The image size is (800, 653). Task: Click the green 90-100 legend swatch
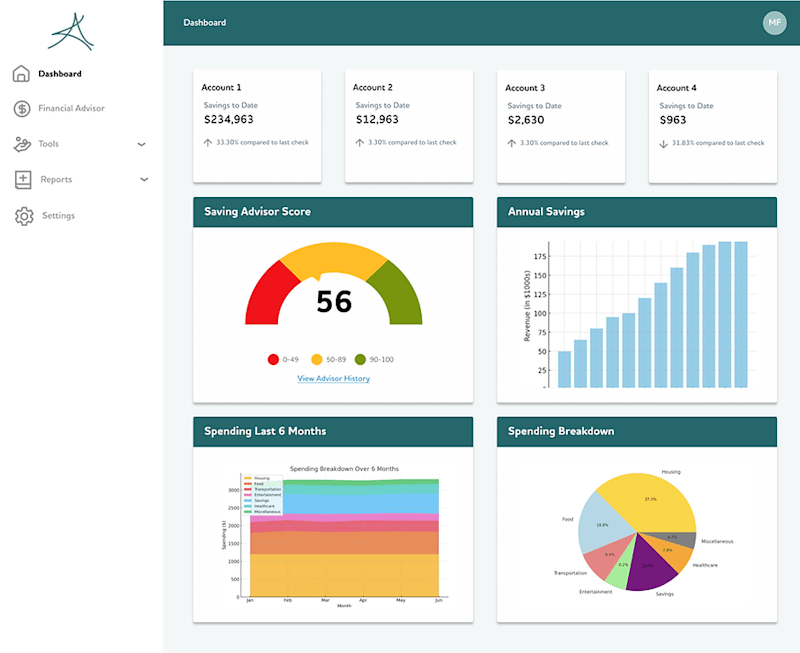click(360, 359)
